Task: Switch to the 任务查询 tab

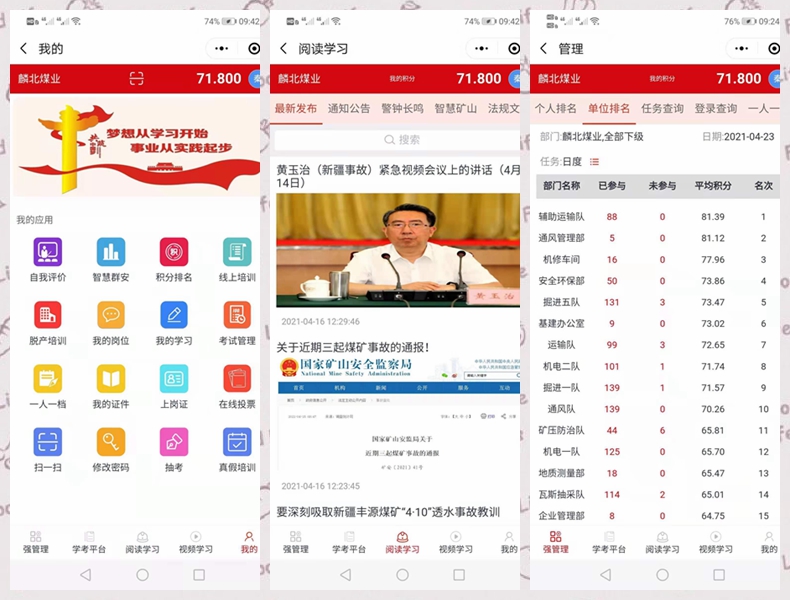Action: [662, 109]
